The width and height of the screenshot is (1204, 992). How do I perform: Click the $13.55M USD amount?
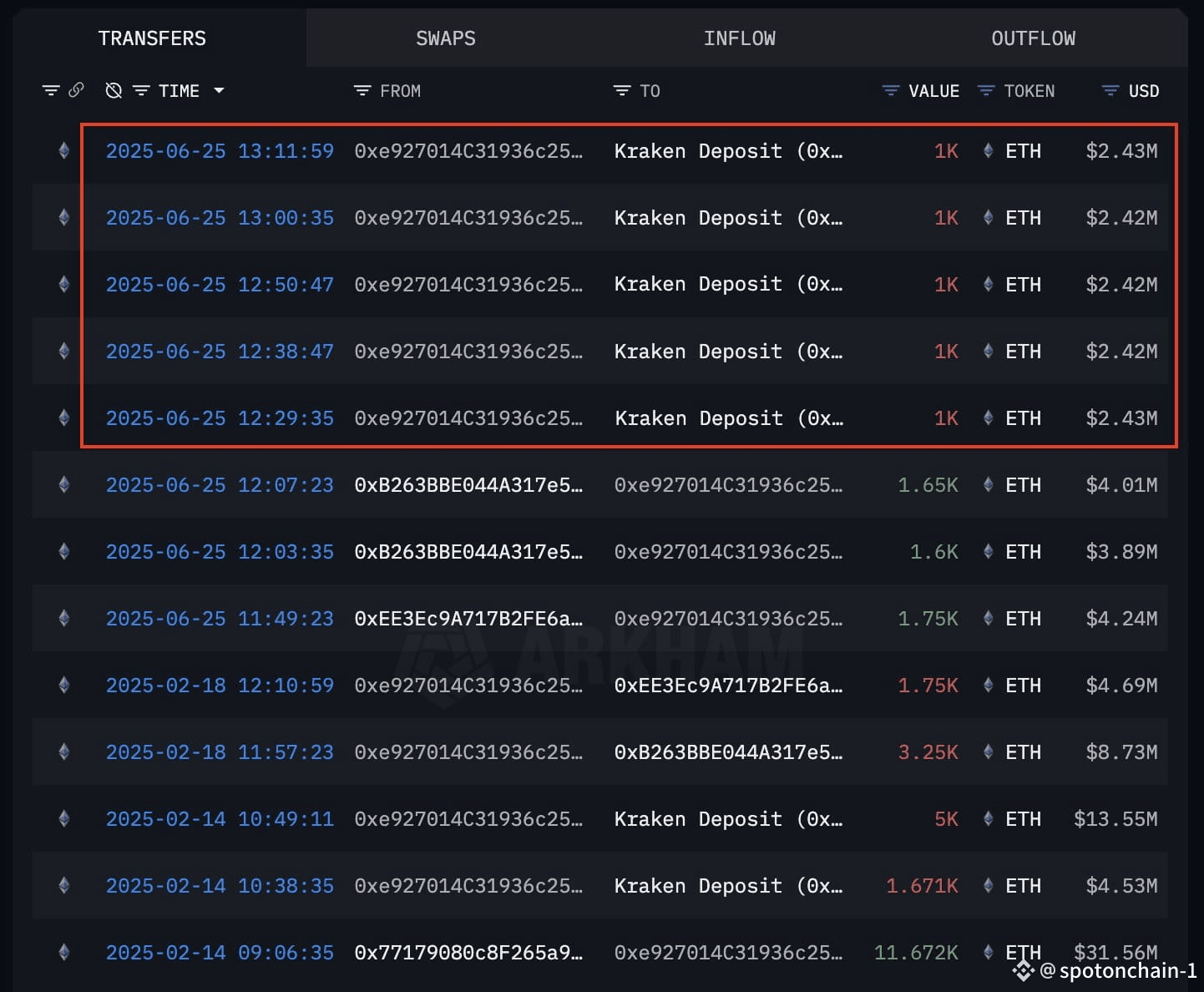[x=1115, y=819]
